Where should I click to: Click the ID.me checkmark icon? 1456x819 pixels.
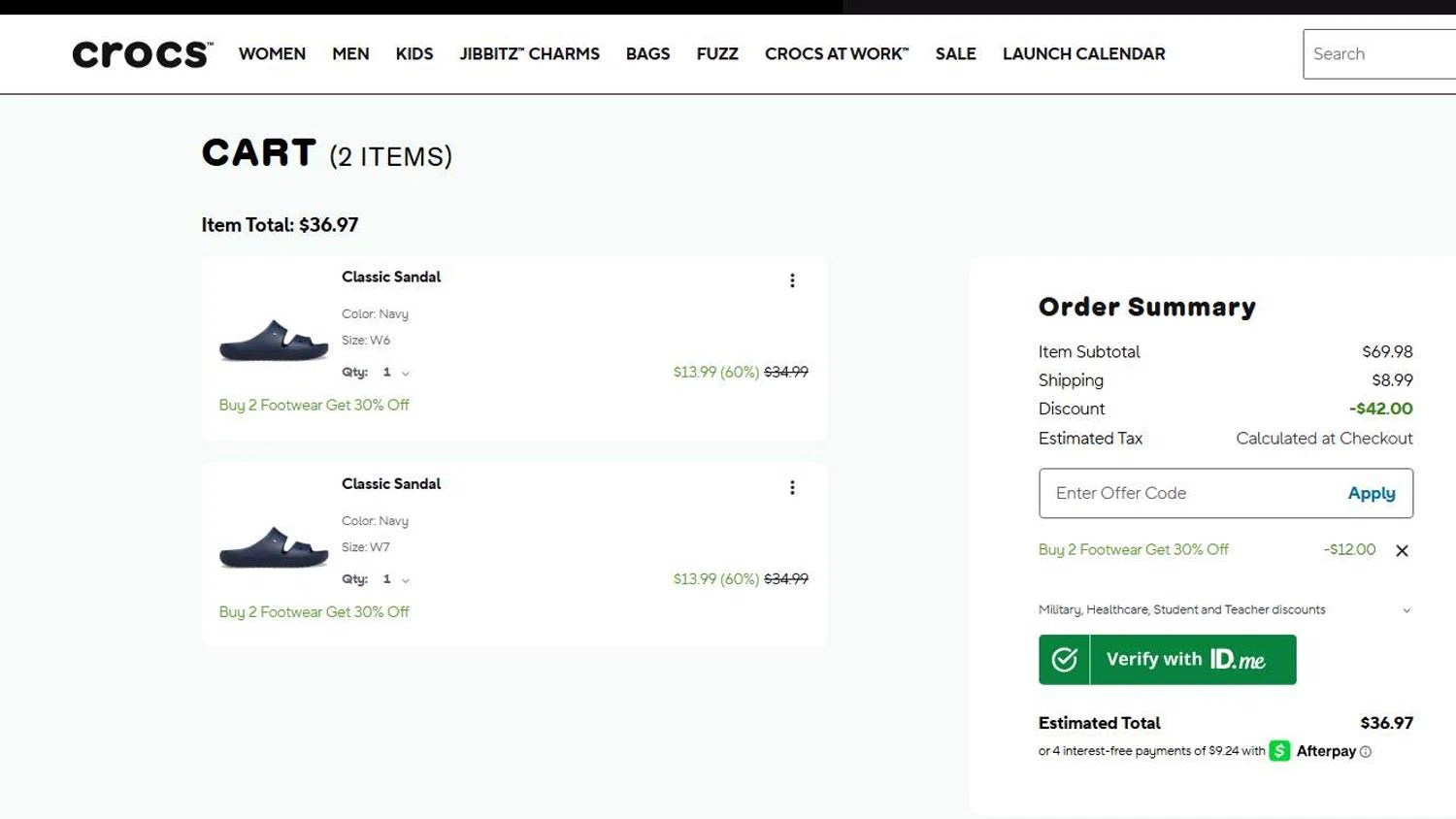[1065, 660]
